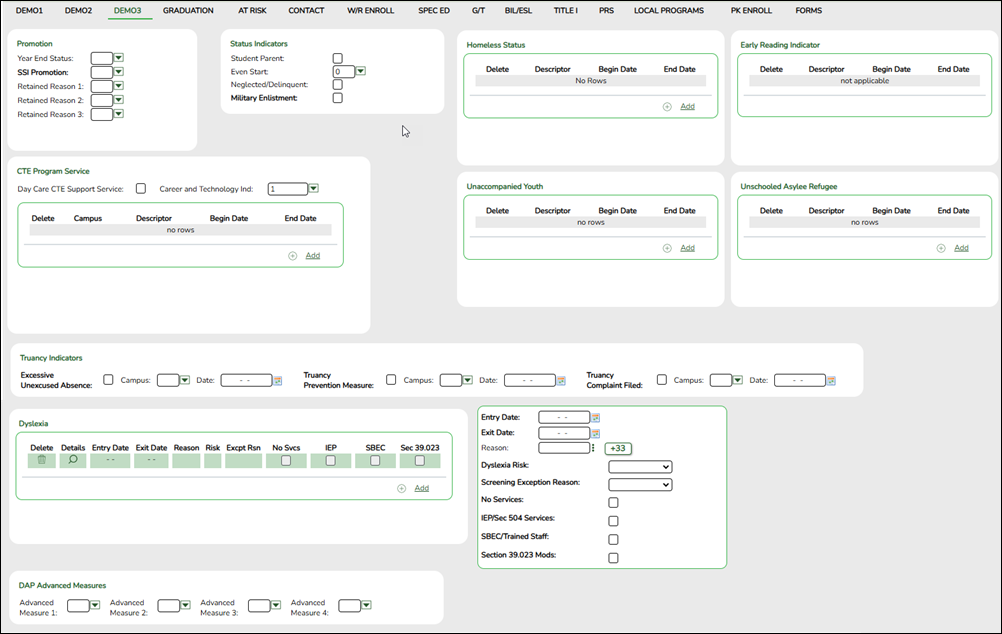Open the Truancy Complaint Filed date calendar icon
Viewport: 1002px width, 634px height.
pos(830,380)
